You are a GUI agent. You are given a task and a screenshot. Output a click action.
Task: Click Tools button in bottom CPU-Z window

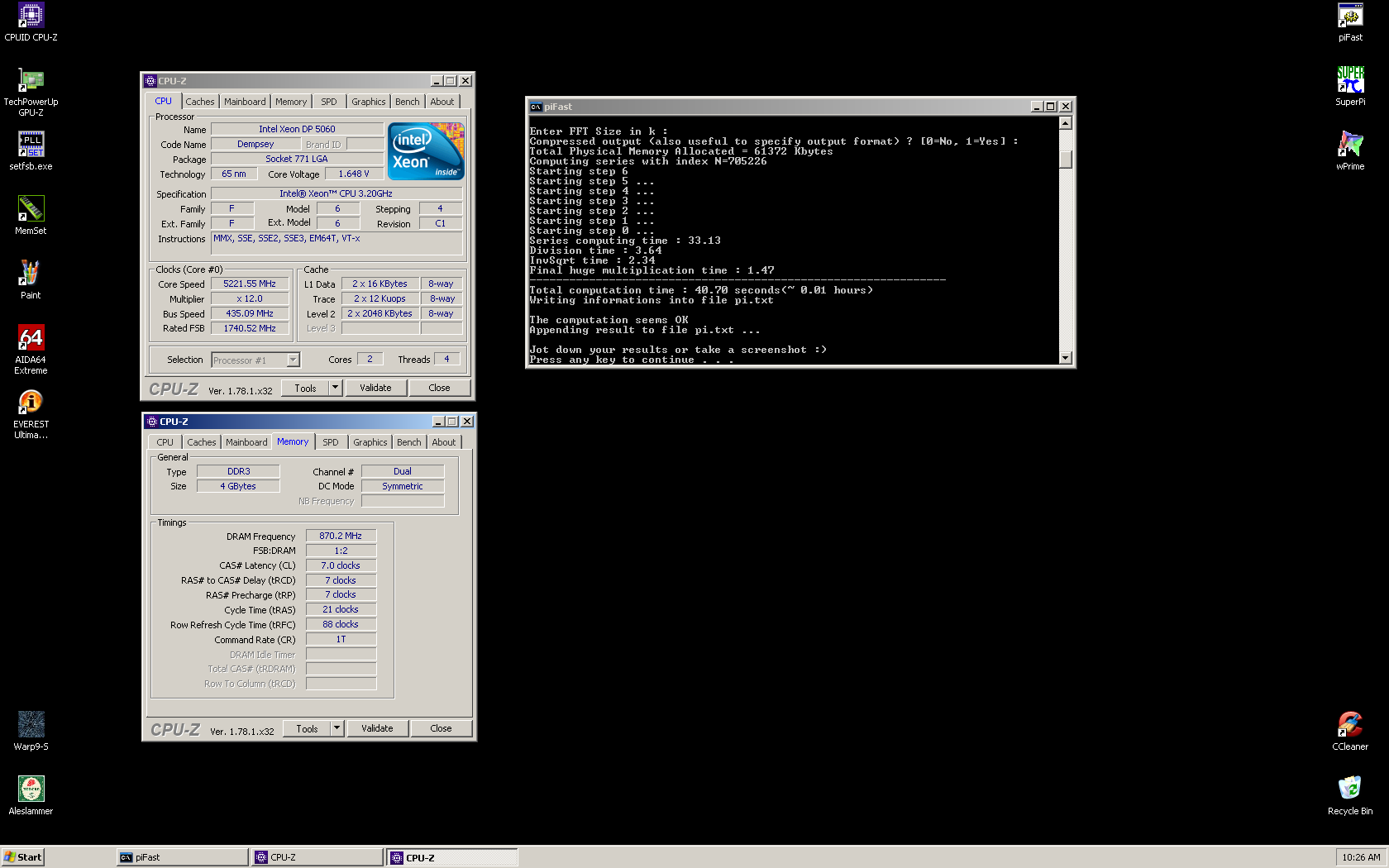(307, 728)
